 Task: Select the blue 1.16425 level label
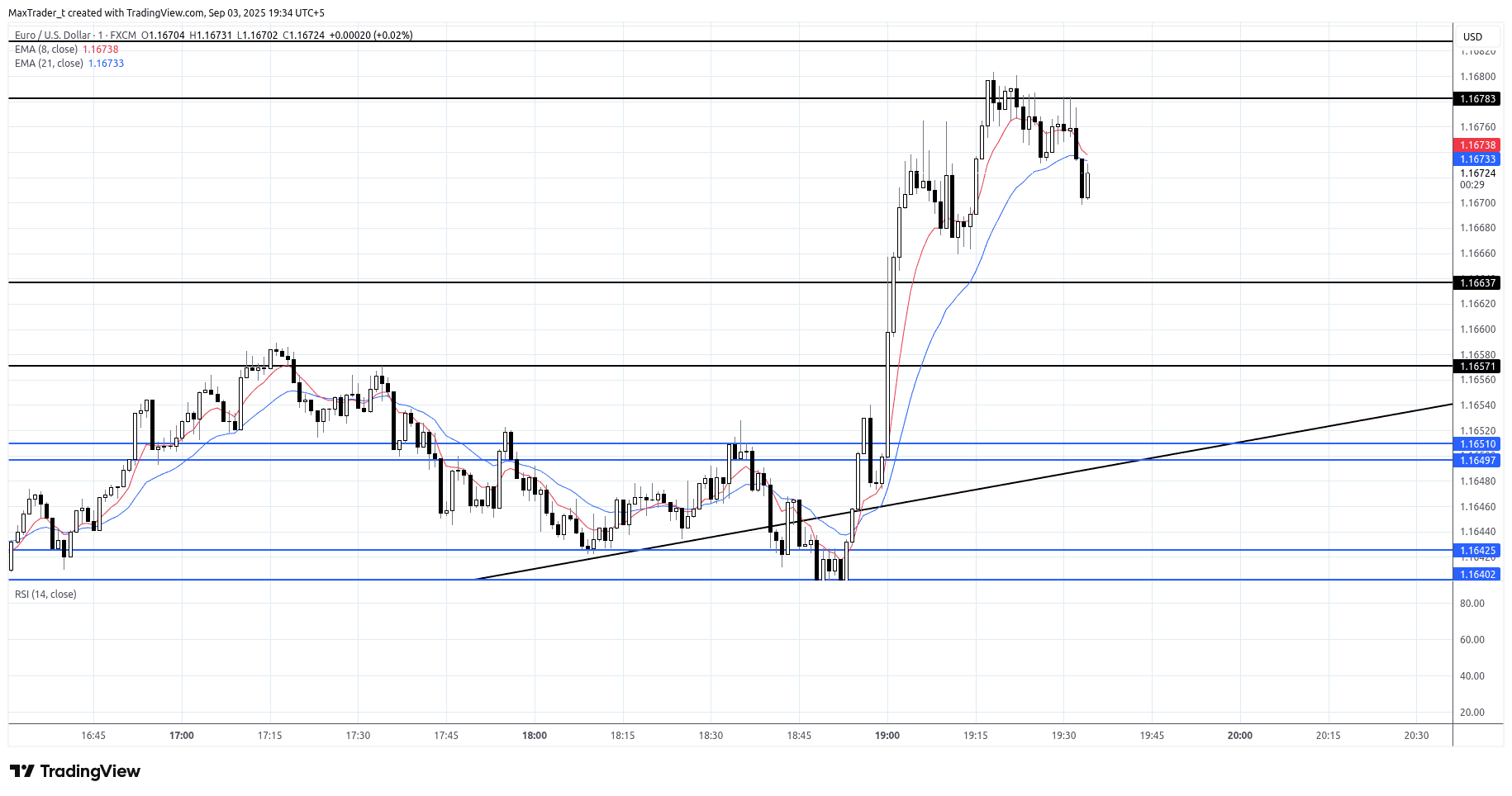coord(1476,551)
